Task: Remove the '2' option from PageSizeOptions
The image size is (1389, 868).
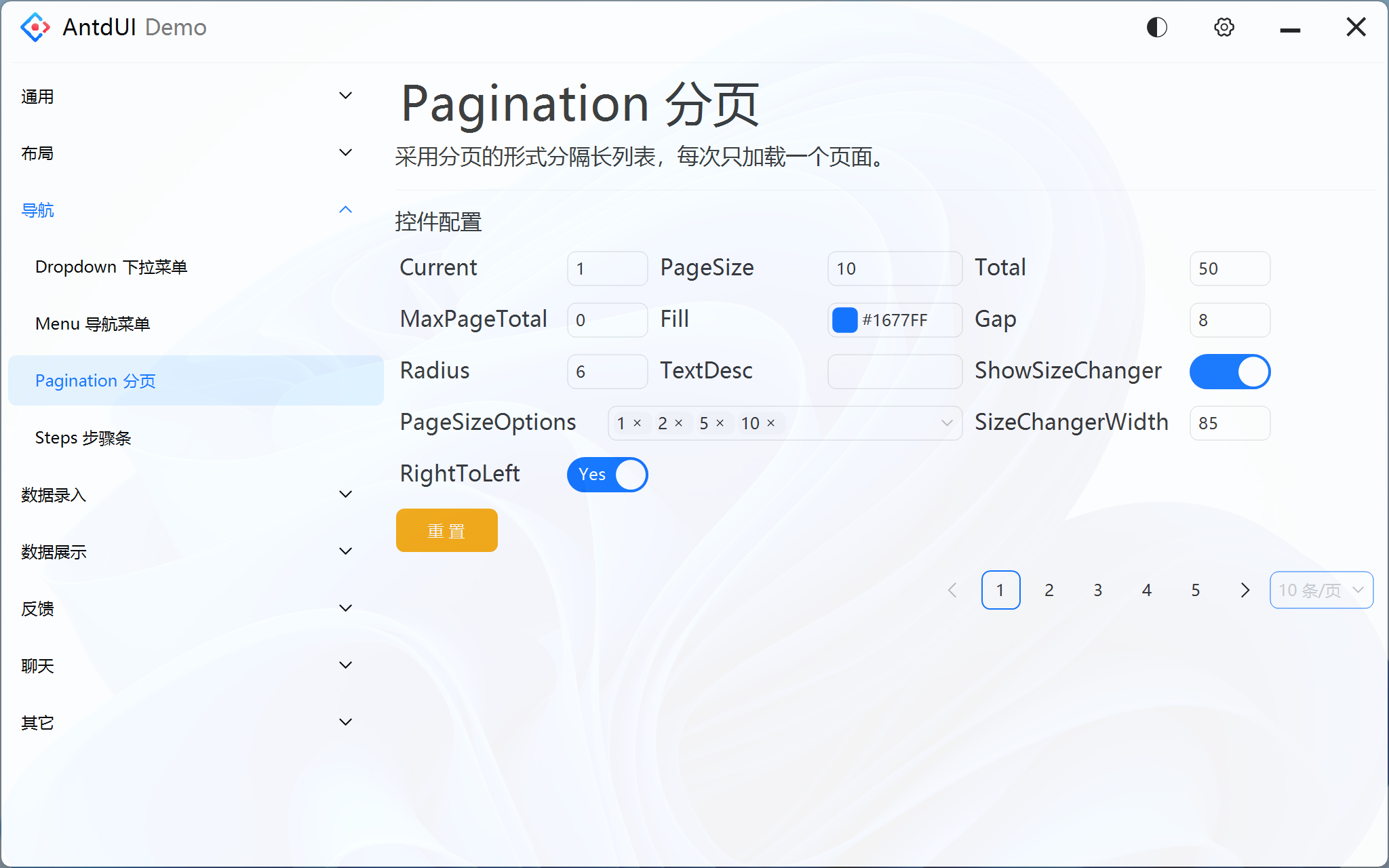Action: point(679,422)
